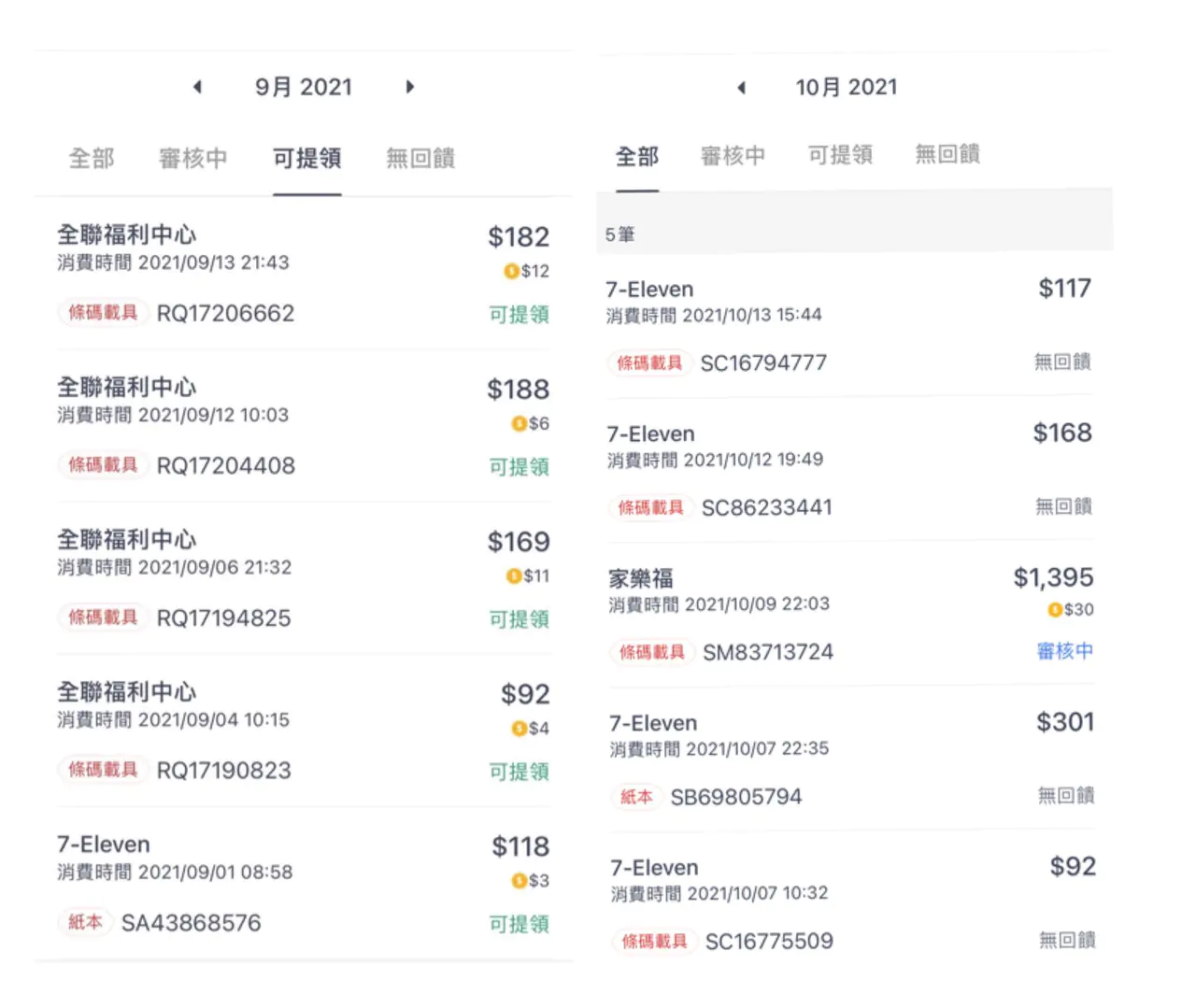Click 紙本 tag beside SA43868576
Image resolution: width=1196 pixels, height=1008 pixels.
pyautogui.click(x=85, y=922)
